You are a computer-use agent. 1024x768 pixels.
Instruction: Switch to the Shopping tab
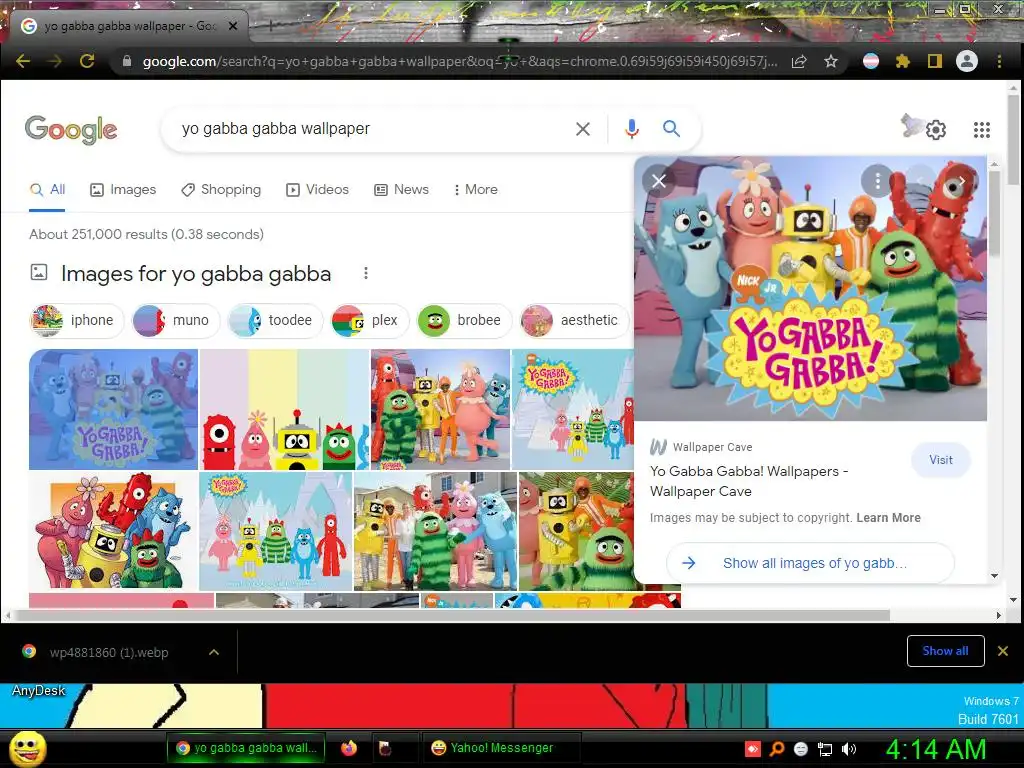click(x=221, y=189)
